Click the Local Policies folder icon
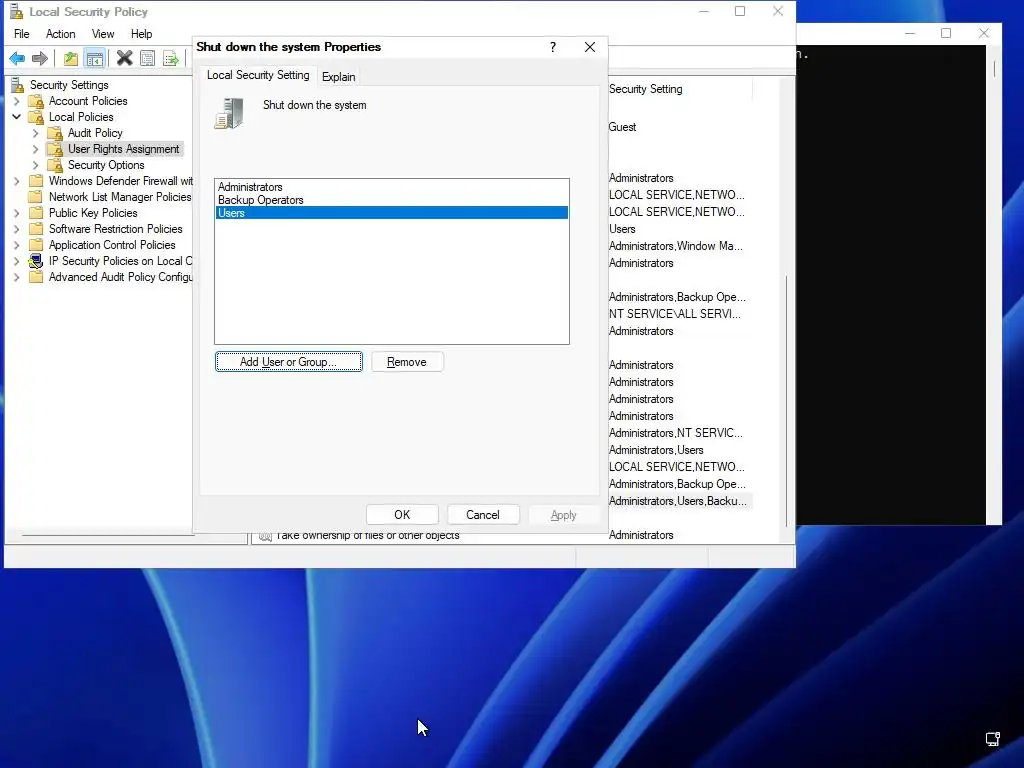This screenshot has width=1024, height=768. pyautogui.click(x=37, y=117)
